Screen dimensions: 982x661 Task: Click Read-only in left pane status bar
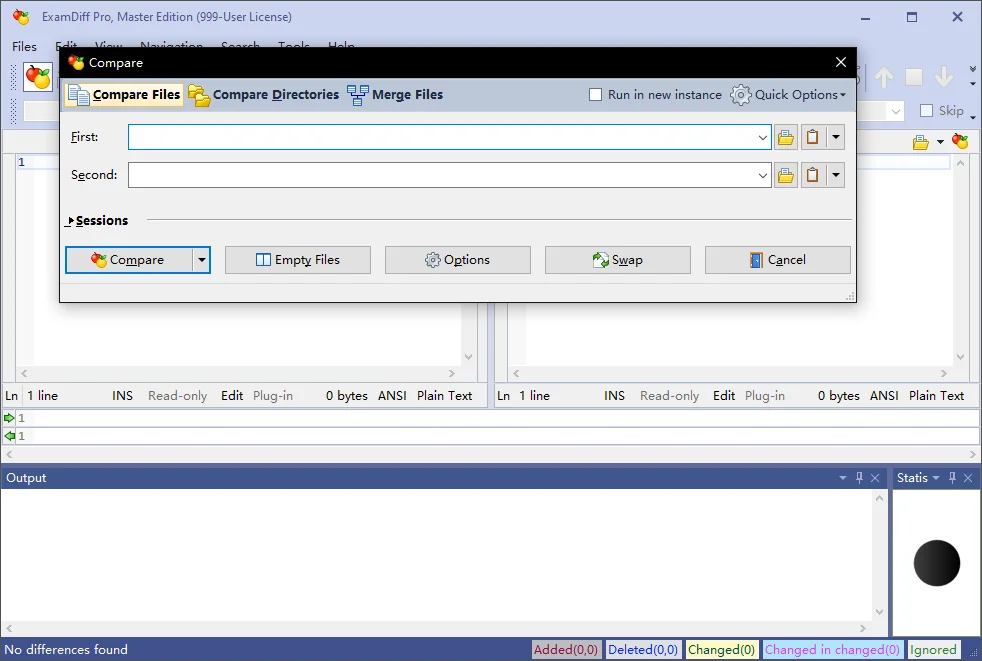pyautogui.click(x=177, y=396)
